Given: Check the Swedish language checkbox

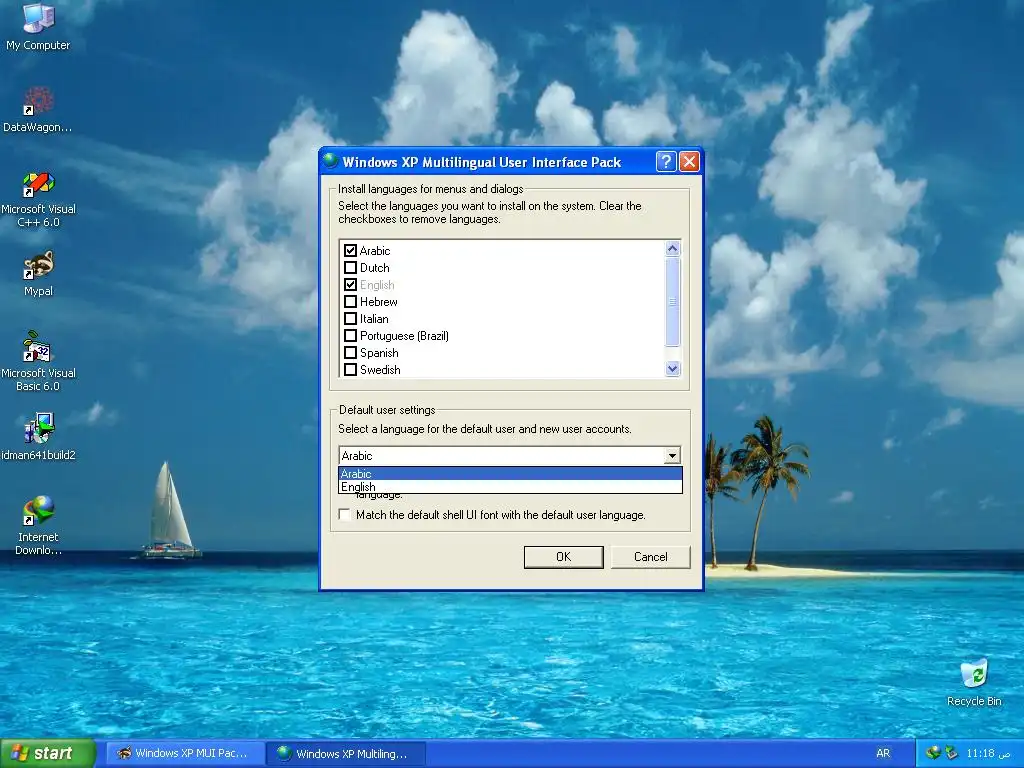Looking at the screenshot, I should tap(350, 369).
